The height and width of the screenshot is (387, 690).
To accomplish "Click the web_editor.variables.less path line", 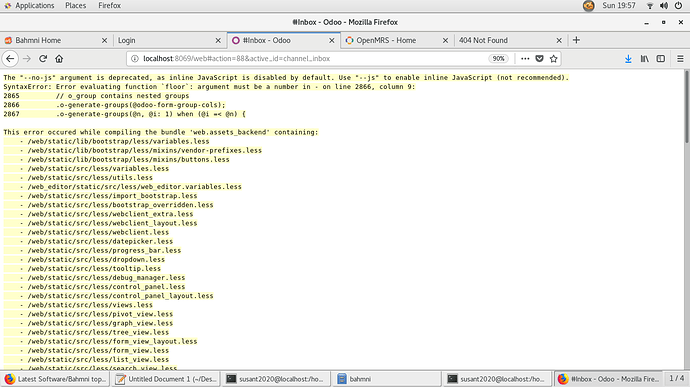I will point(135,187).
